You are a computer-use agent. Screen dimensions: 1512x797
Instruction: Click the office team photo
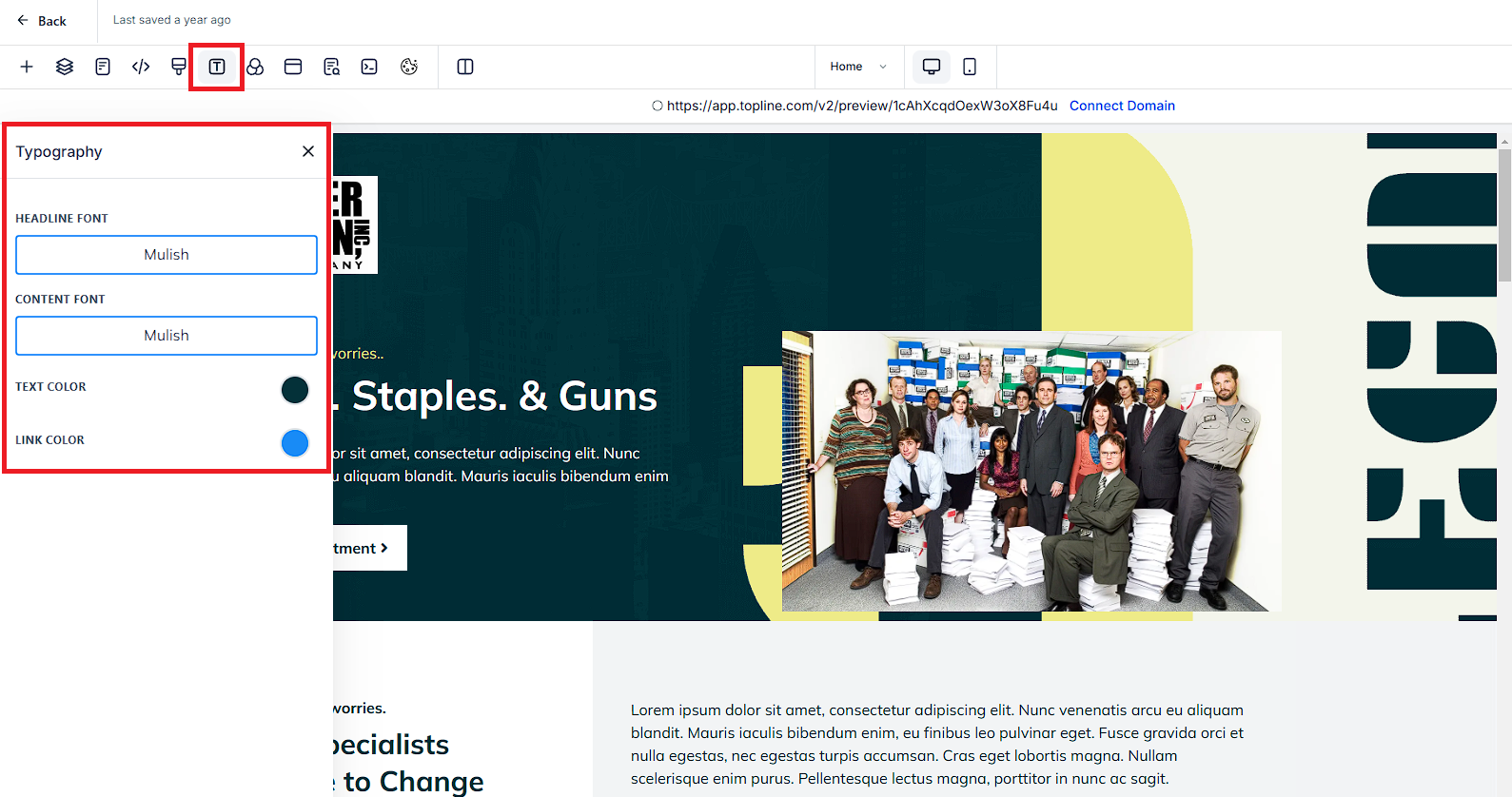pyautogui.click(x=1031, y=471)
